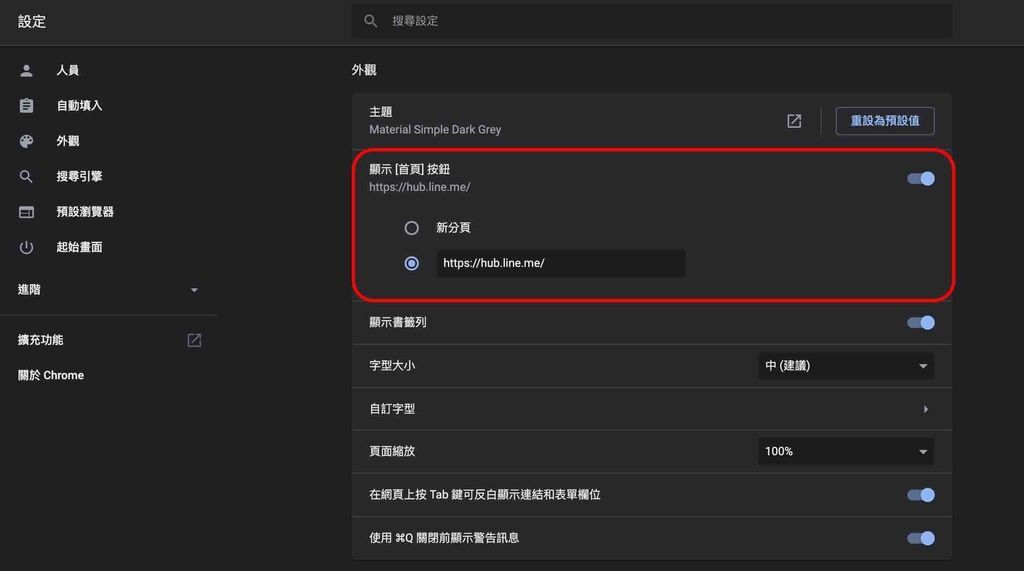Click the external-link icon next to 擴充功能
Image resolution: width=1024 pixels, height=571 pixels.
coord(194,340)
